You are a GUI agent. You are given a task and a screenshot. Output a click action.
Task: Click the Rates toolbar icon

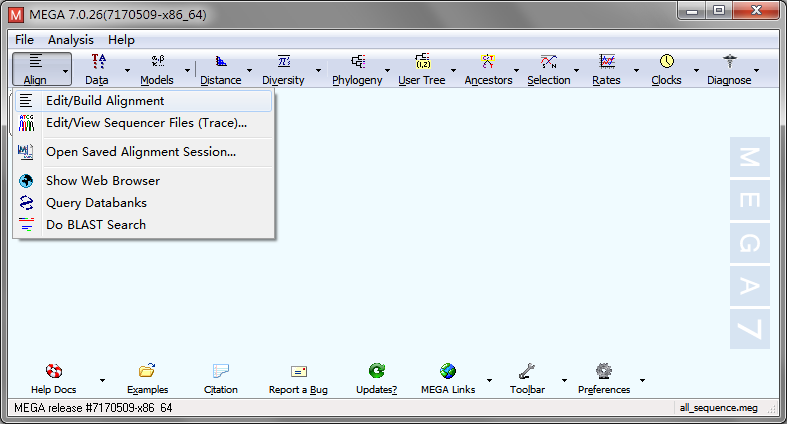coord(607,62)
